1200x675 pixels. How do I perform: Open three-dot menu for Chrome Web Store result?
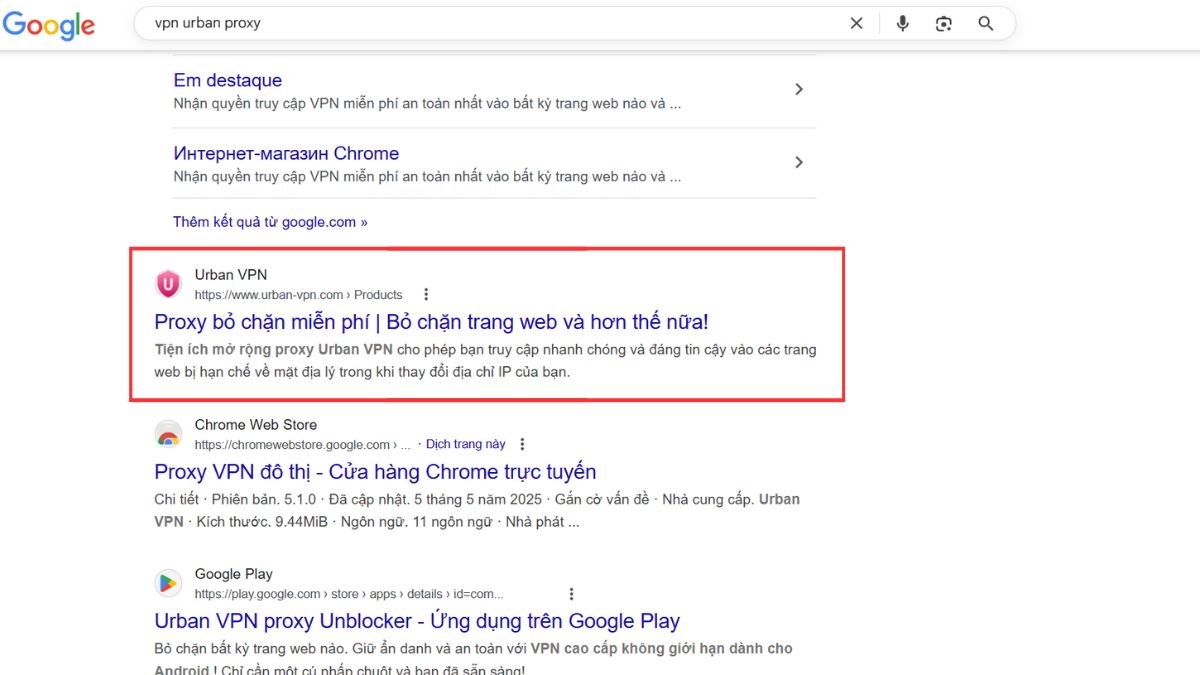click(522, 444)
